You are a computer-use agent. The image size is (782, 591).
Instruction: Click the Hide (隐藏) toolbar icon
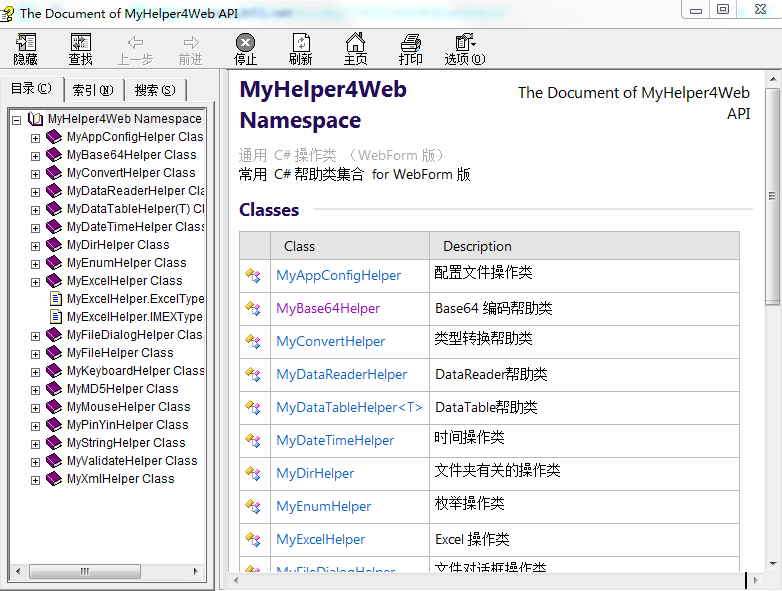pos(25,43)
